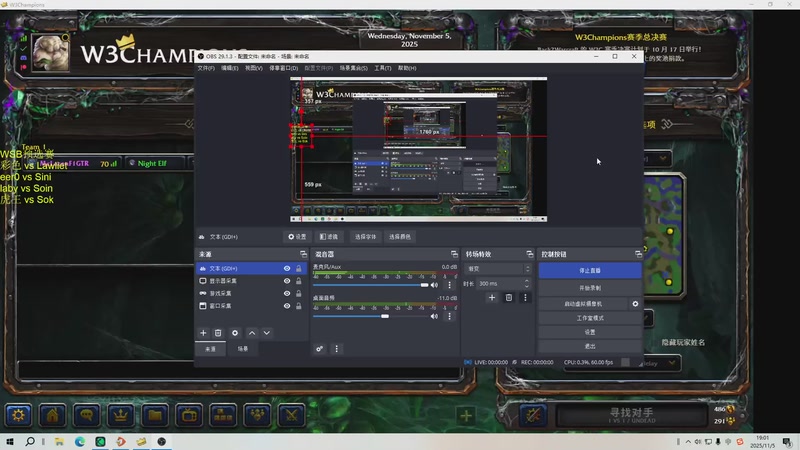Open 桌面音频 options three-dots menu
The image size is (800, 450).
point(449,316)
